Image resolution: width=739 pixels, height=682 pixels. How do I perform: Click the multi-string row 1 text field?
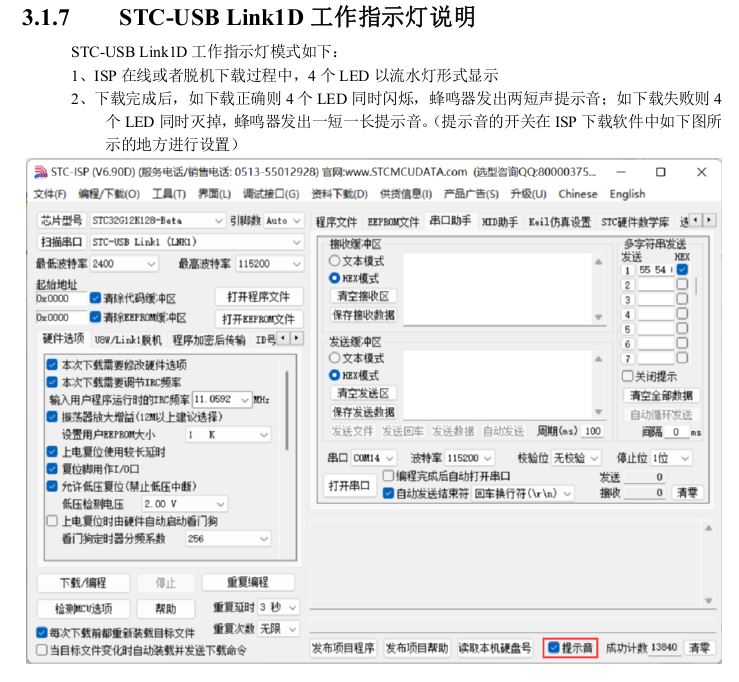click(x=655, y=270)
